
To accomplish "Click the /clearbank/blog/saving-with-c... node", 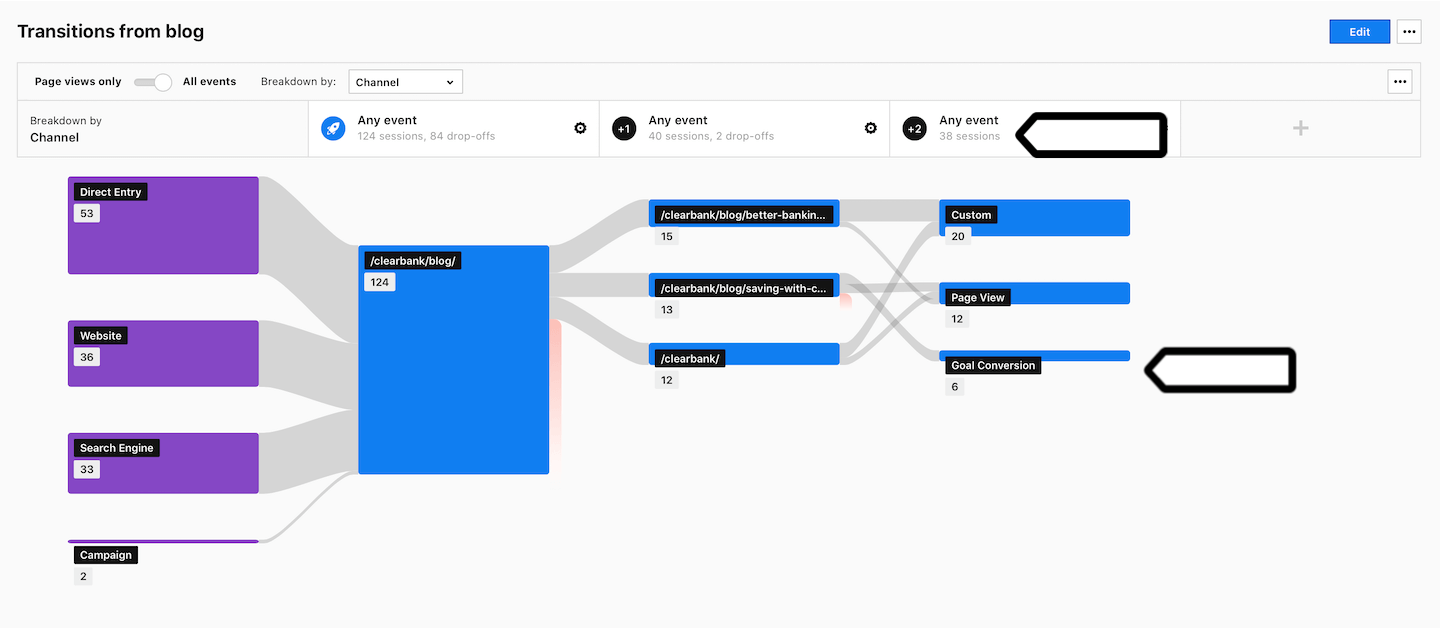I will pos(743,286).
